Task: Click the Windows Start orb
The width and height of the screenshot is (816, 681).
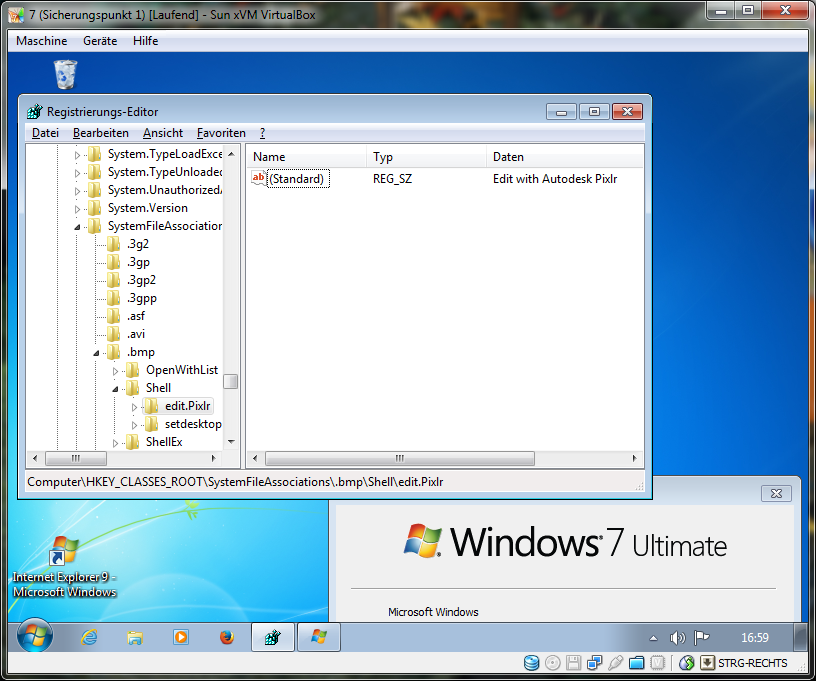Action: [x=35, y=636]
